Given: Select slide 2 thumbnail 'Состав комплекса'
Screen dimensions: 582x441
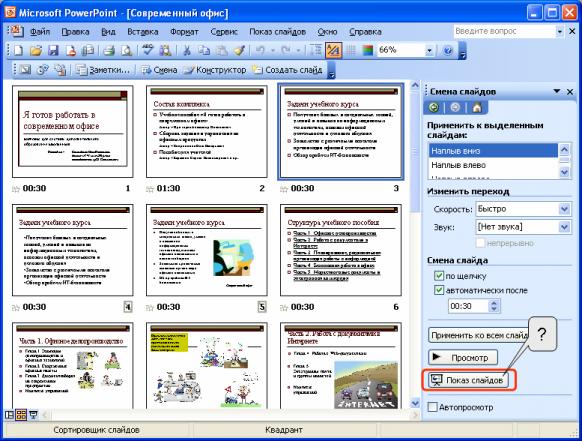Looking at the screenshot, I should 207,131.
